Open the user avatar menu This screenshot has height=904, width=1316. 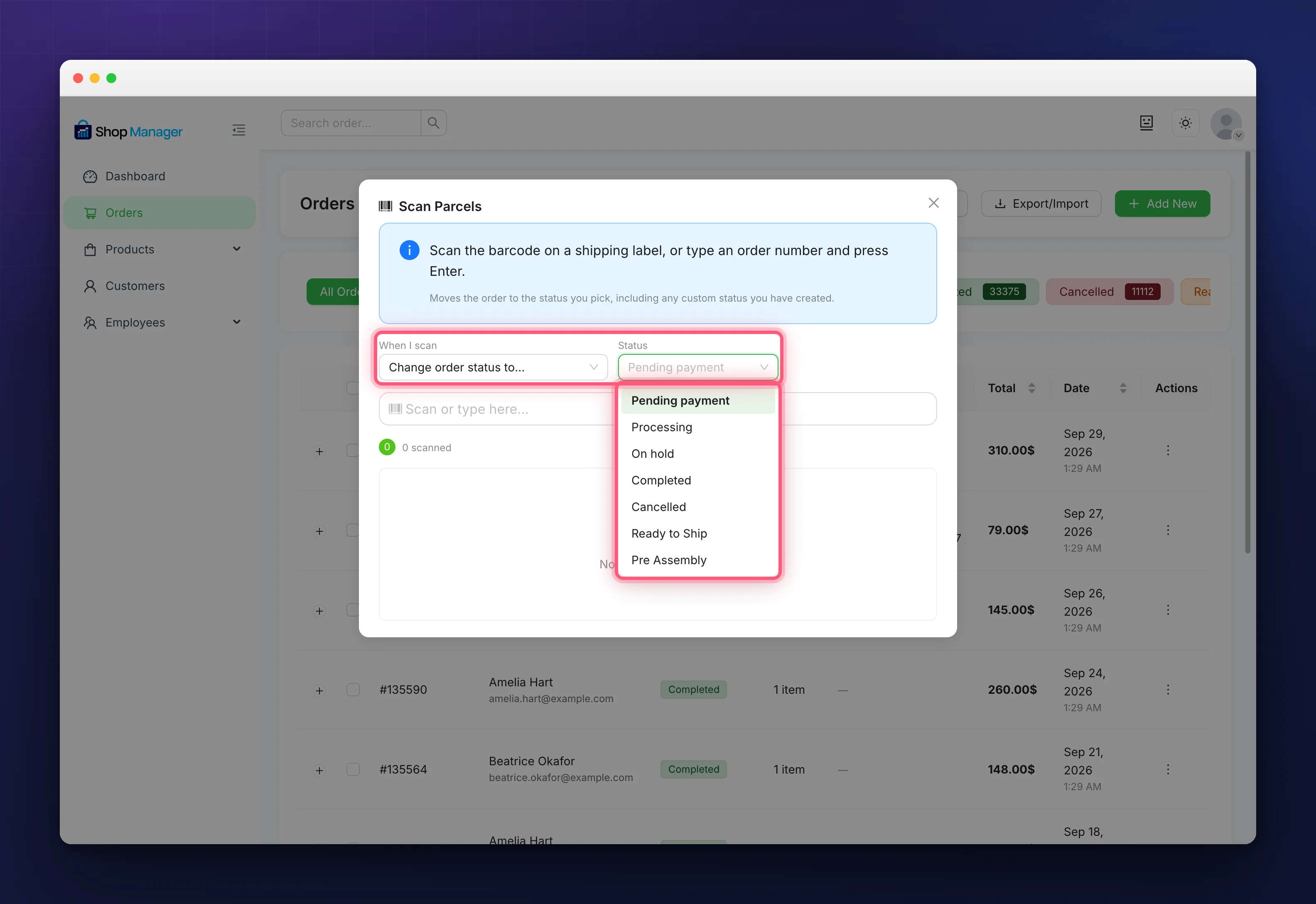(1226, 124)
